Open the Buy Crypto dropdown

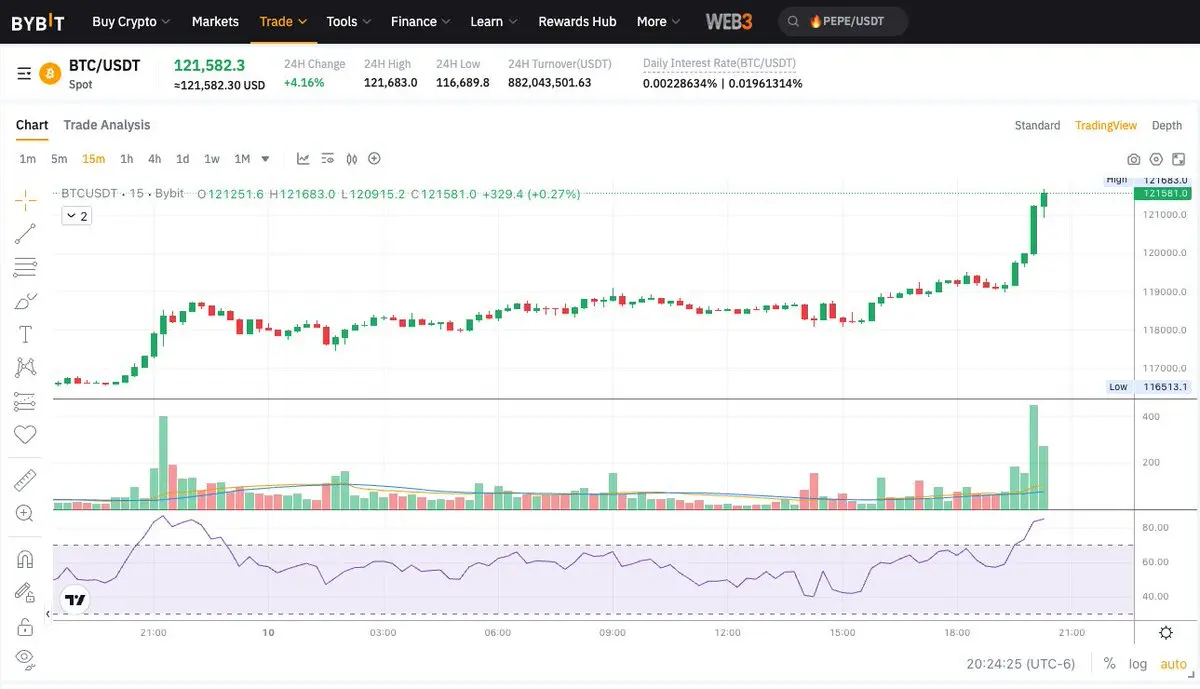pyautogui.click(x=131, y=21)
